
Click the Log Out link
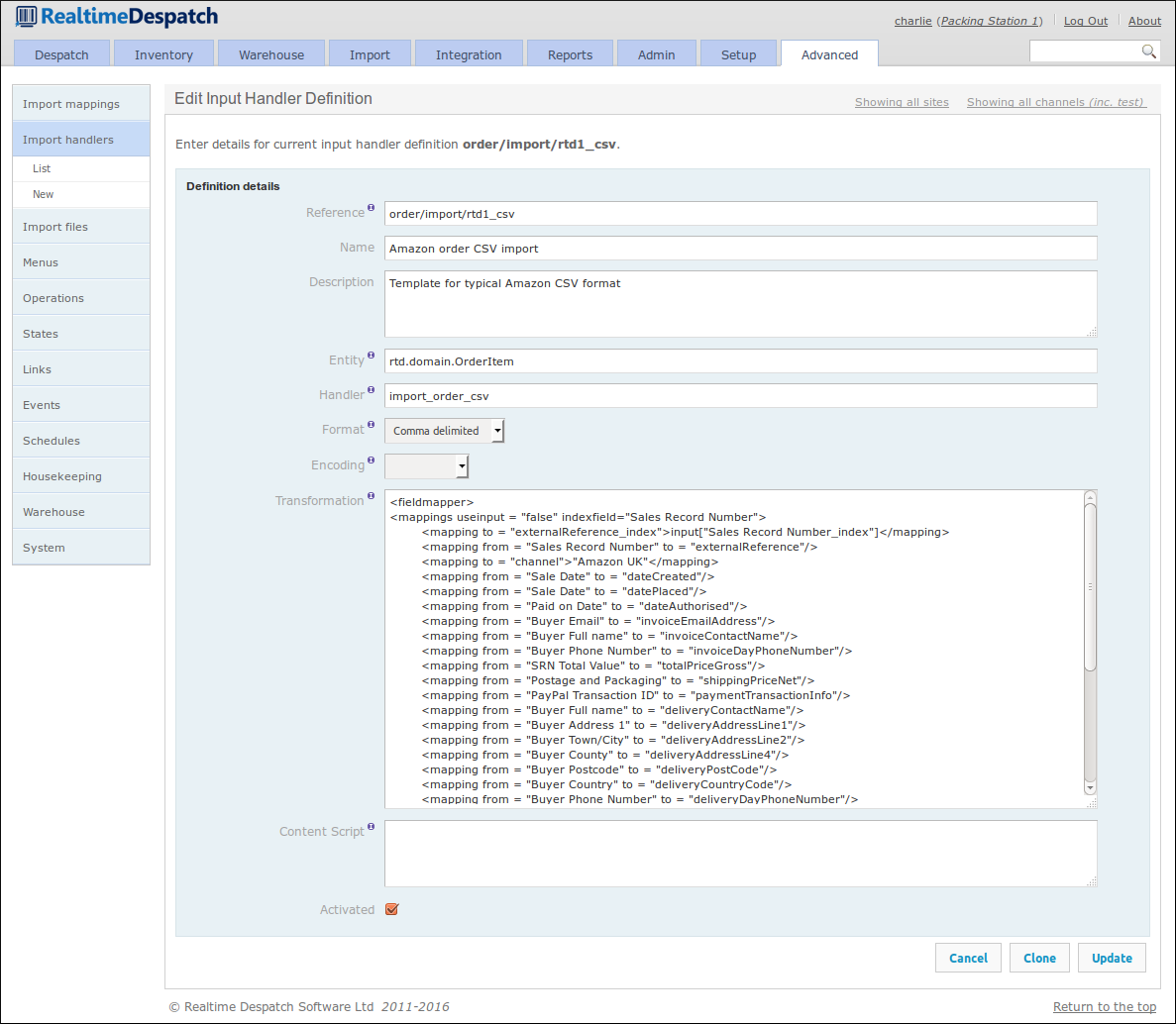pyautogui.click(x=1085, y=21)
